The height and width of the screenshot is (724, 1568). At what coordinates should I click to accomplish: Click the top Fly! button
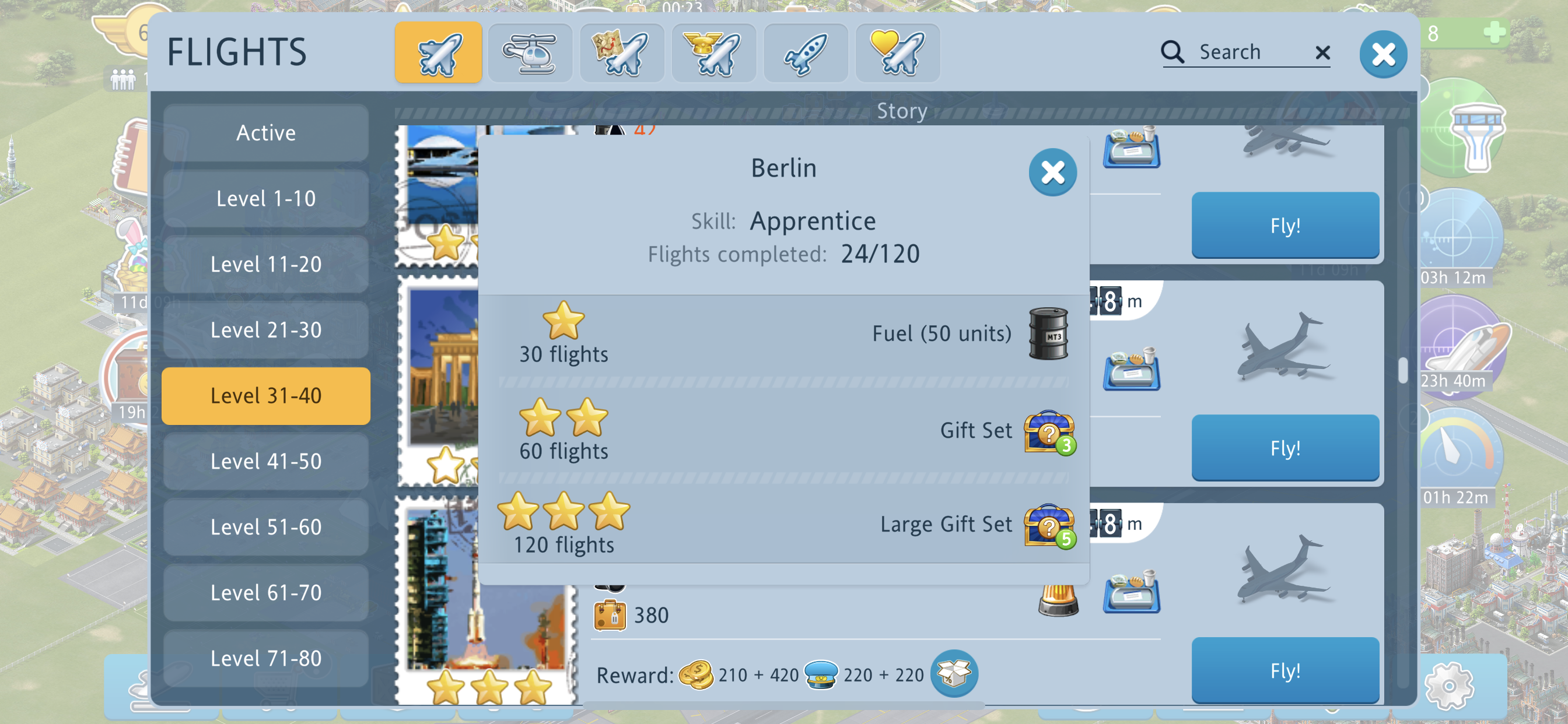tap(1285, 226)
